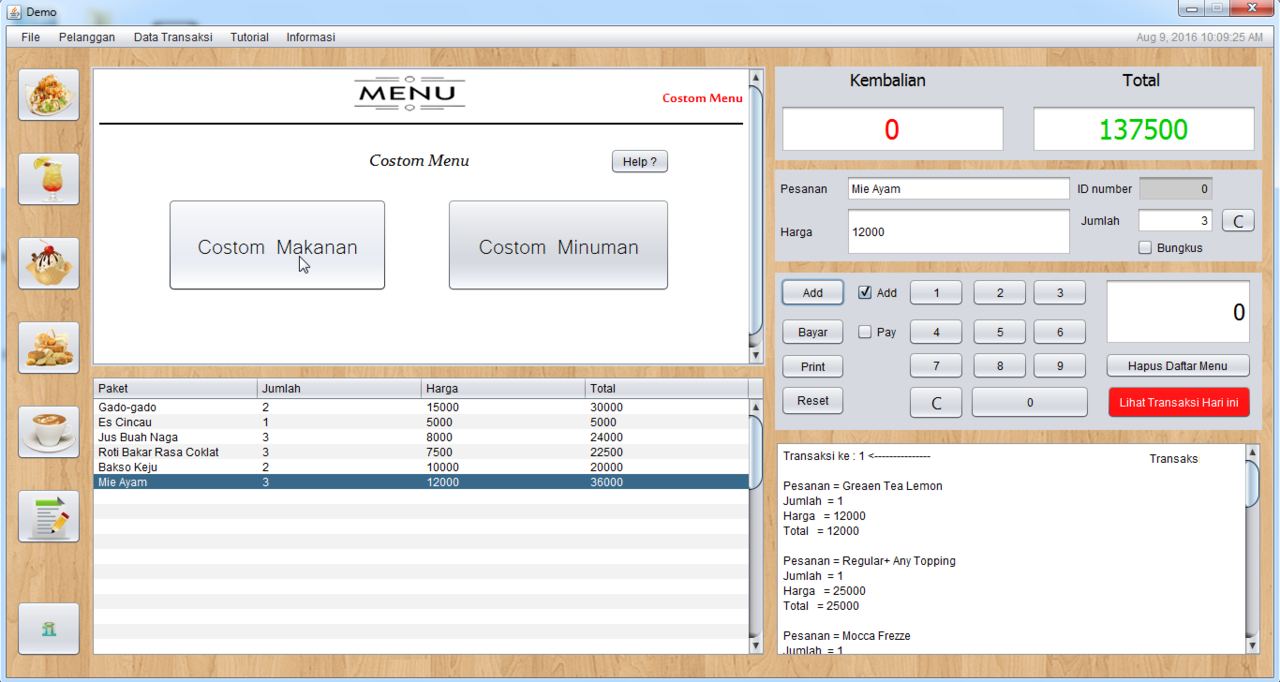Open the Data Transaksi menu
The width and height of the screenshot is (1280, 682).
[x=173, y=37]
